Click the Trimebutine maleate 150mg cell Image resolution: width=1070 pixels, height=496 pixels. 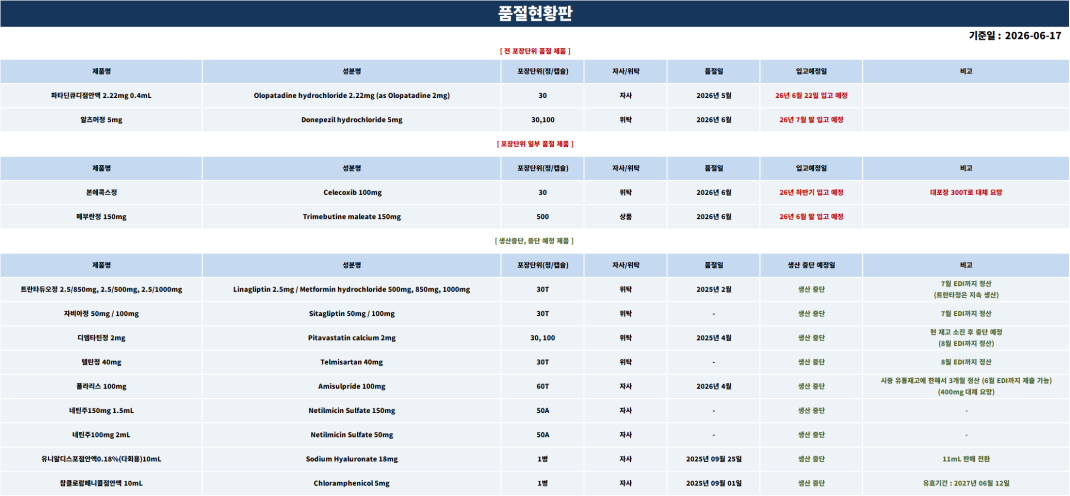[351, 216]
